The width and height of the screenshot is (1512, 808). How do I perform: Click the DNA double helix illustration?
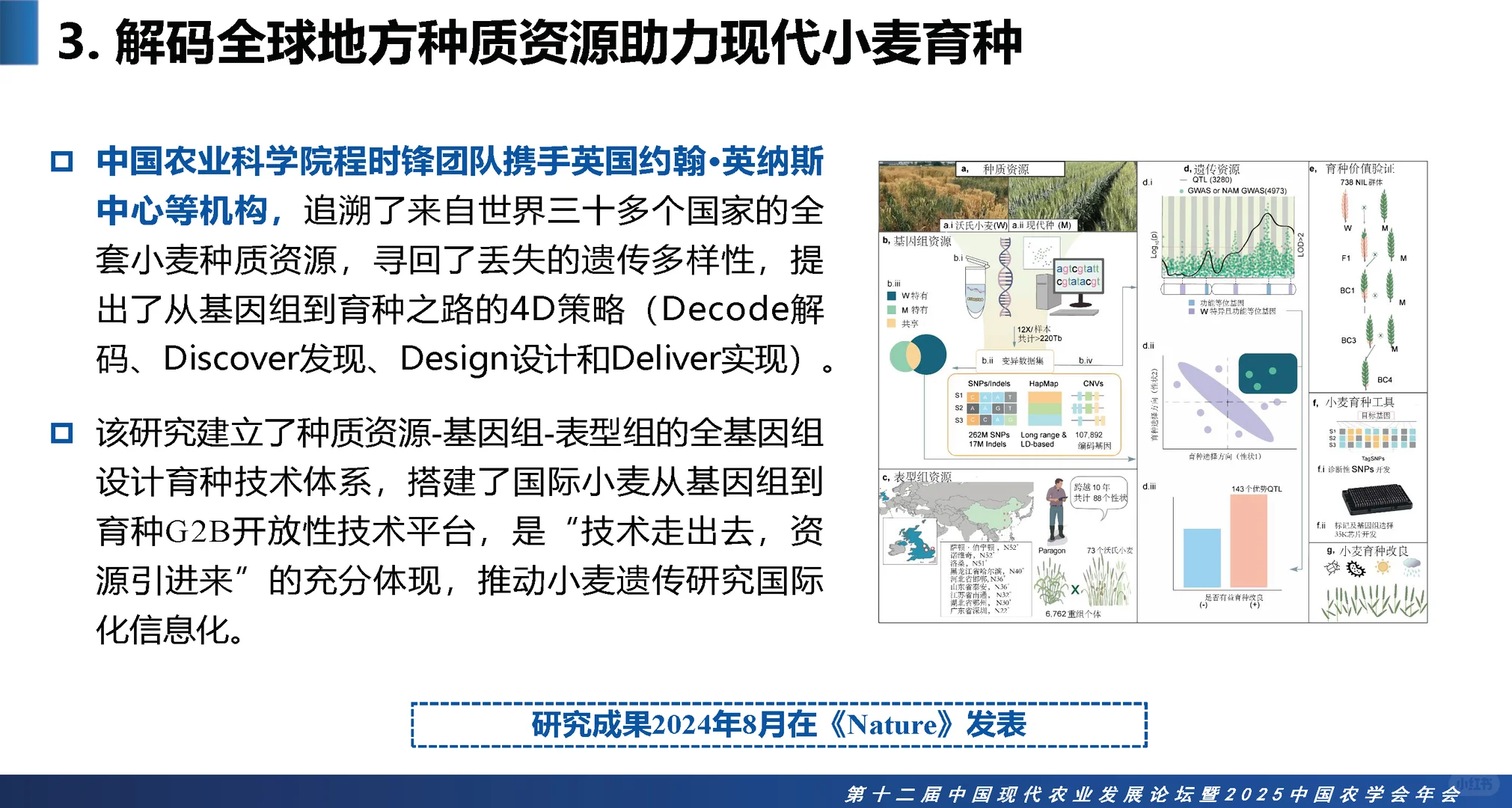(1006, 278)
